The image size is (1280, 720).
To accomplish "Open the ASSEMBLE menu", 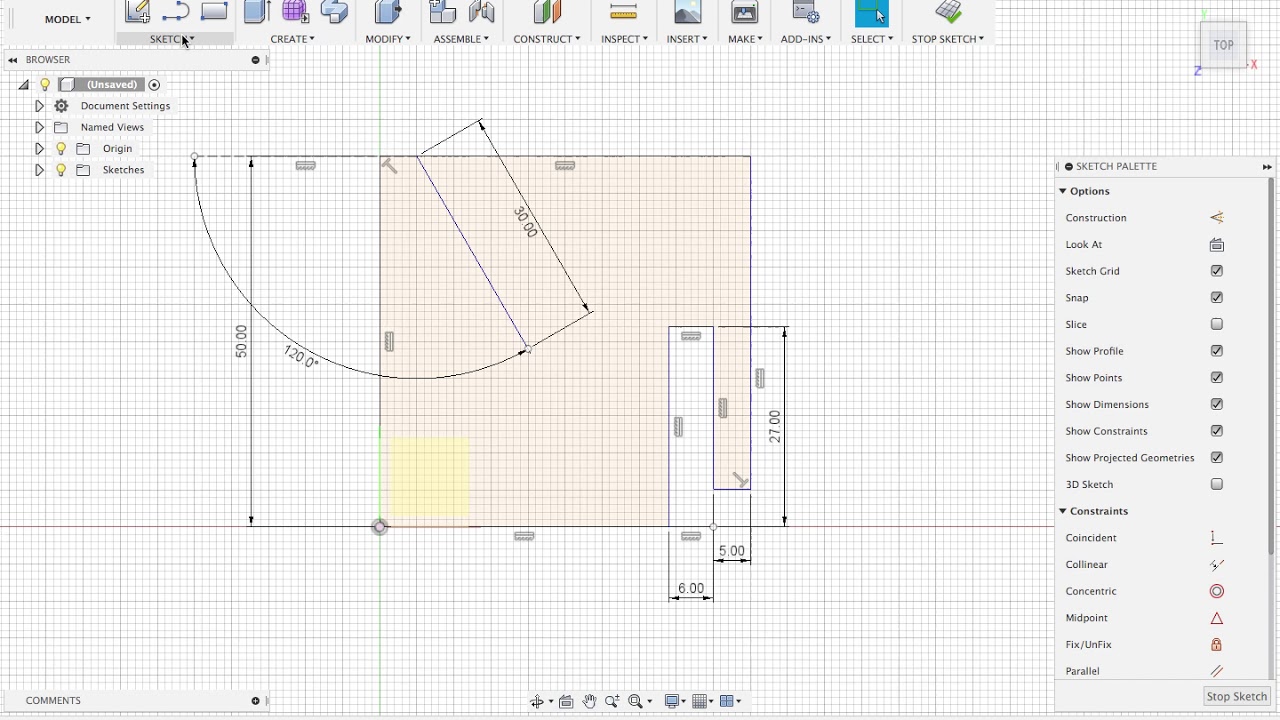I will tap(461, 39).
